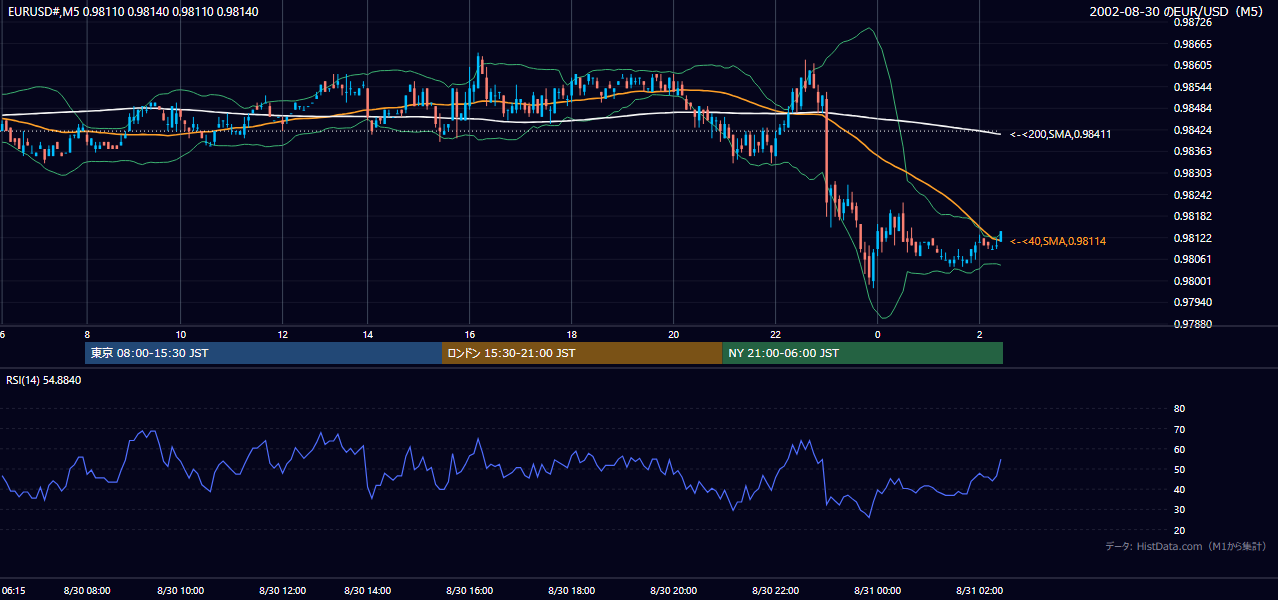
Task: Click the 40 SMA 0.98114 label
Action: tap(1058, 241)
